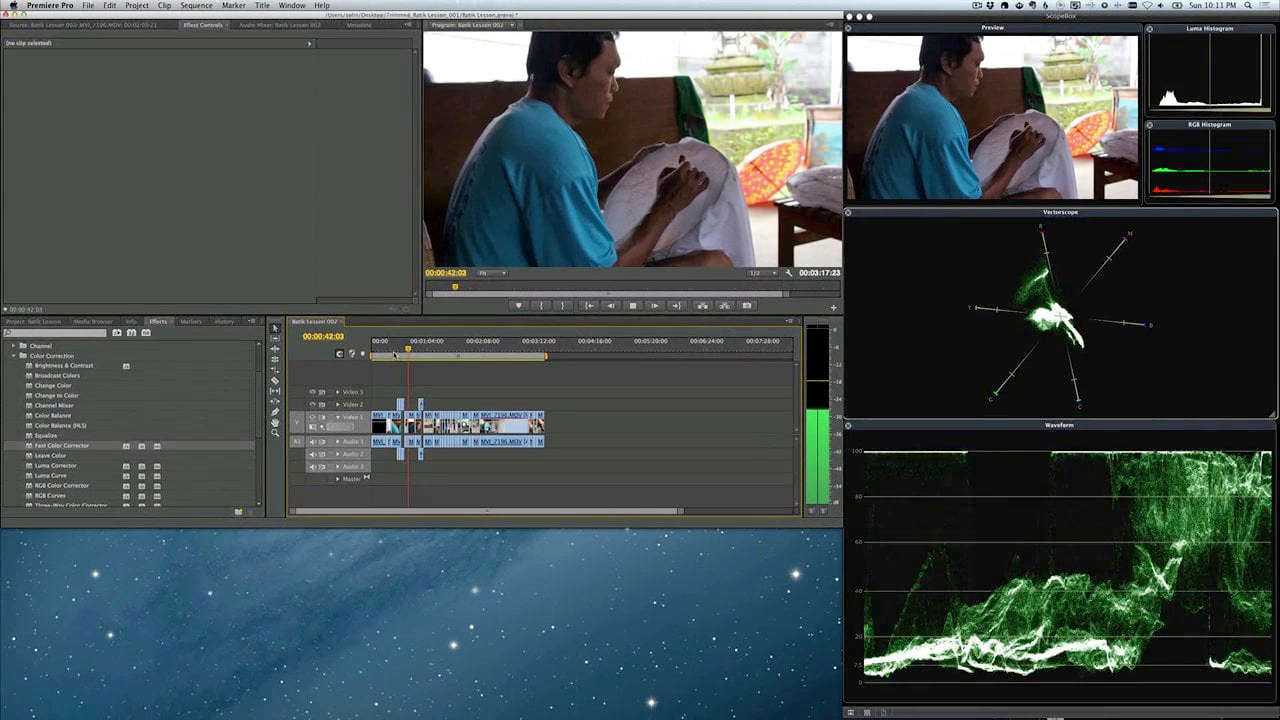Click the Stop button in Program monitor

pyautogui.click(x=633, y=306)
